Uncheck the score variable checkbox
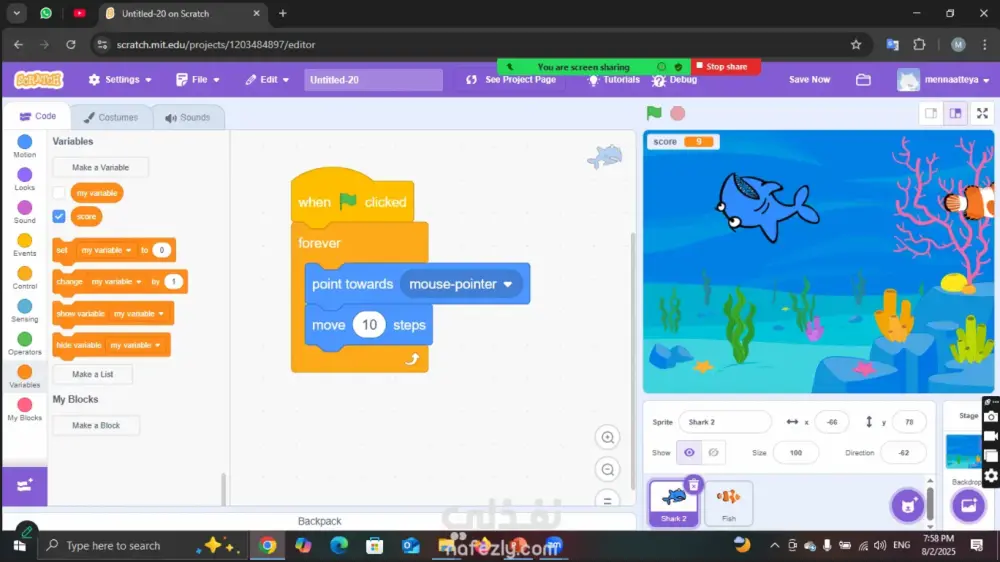 click(59, 216)
